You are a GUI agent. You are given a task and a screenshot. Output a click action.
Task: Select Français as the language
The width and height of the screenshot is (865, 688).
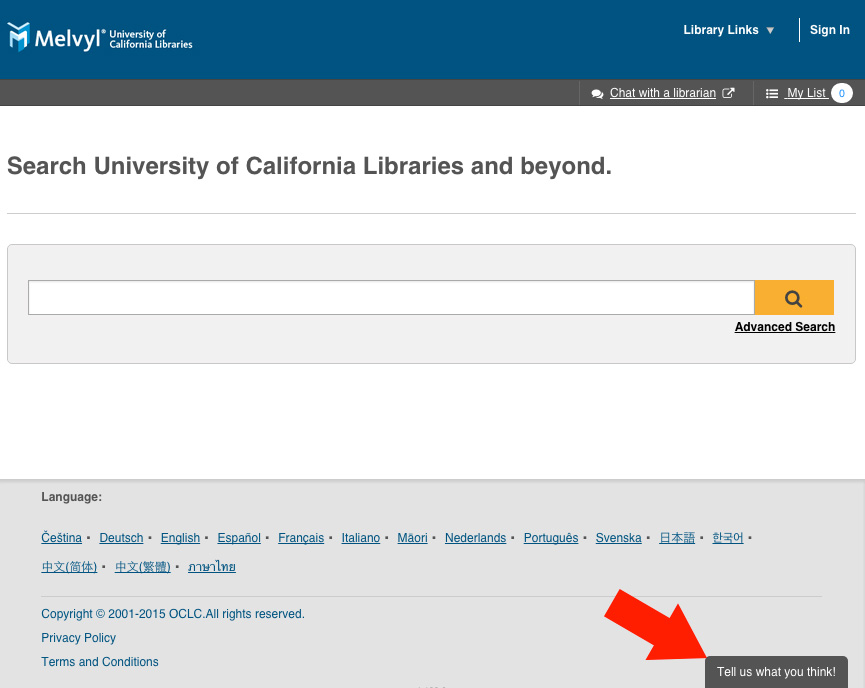[x=301, y=538]
